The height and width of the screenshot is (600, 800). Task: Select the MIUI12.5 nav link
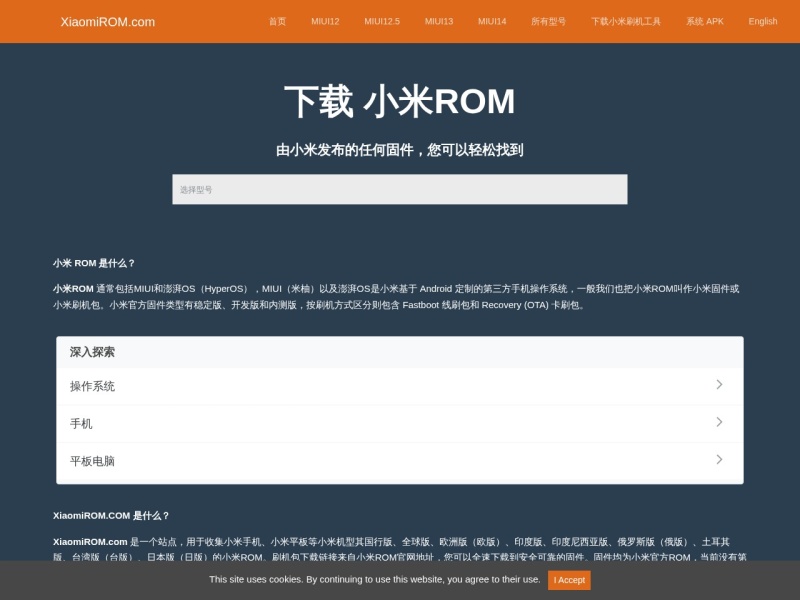382,18
